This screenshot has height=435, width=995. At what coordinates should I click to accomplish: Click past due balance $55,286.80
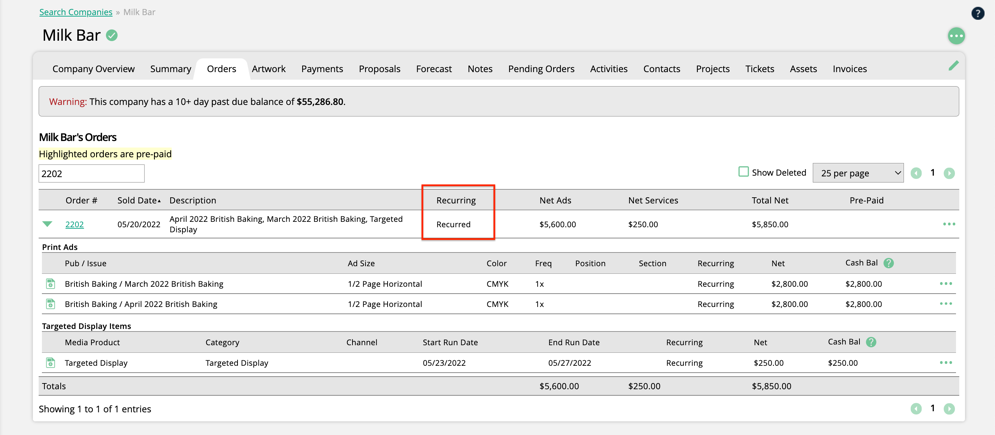(320, 101)
